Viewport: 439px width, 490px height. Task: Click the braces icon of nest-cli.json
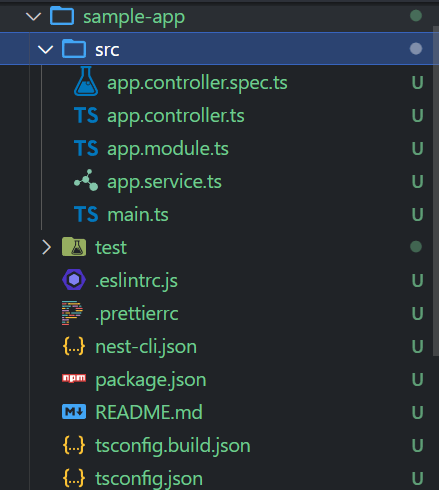point(74,346)
